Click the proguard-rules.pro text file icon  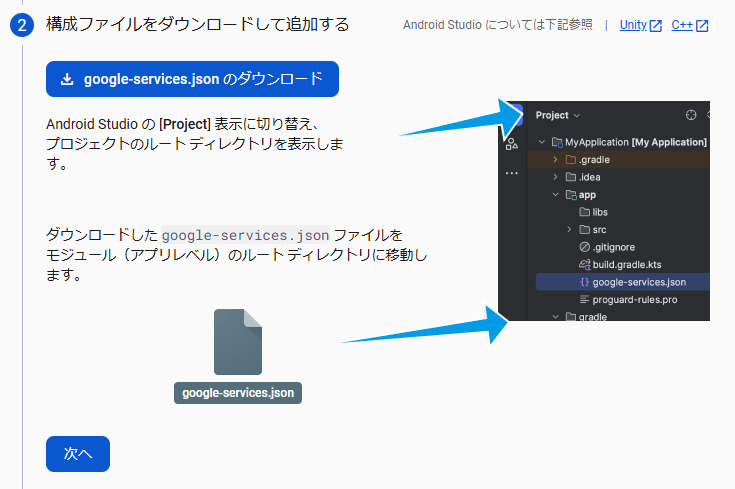585,299
